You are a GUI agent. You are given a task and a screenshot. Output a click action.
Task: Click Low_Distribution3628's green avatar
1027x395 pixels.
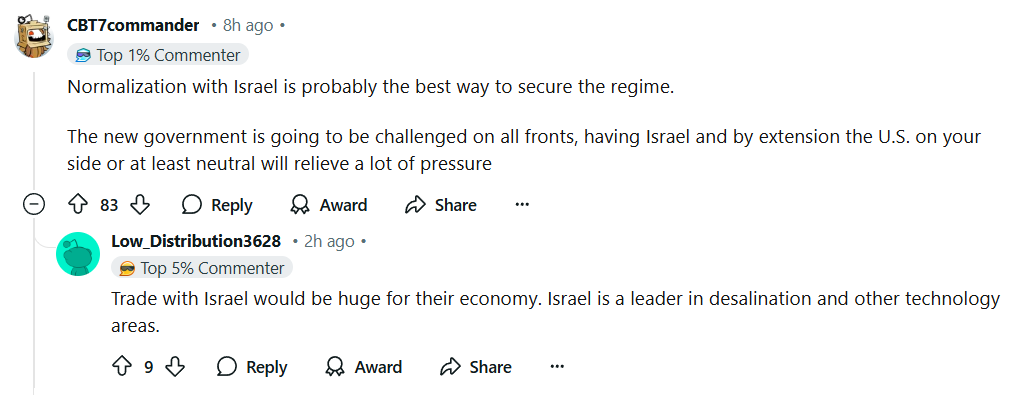pos(78,254)
